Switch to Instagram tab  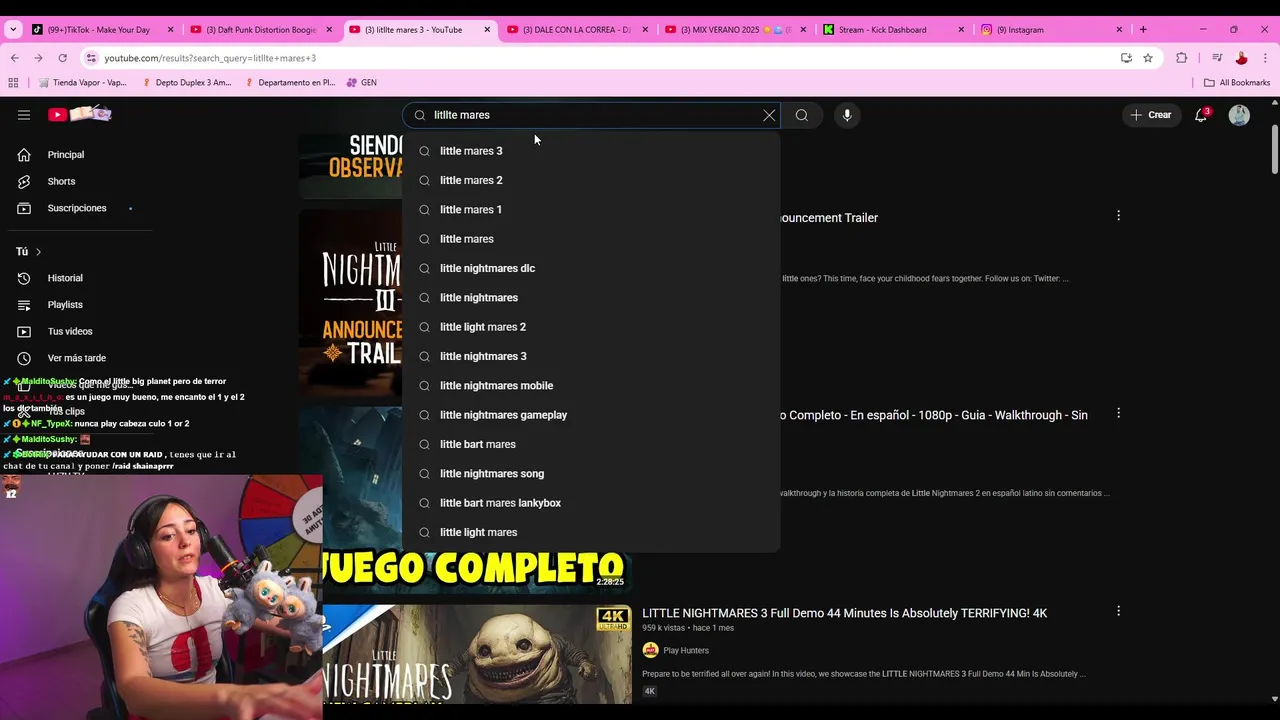point(1050,30)
